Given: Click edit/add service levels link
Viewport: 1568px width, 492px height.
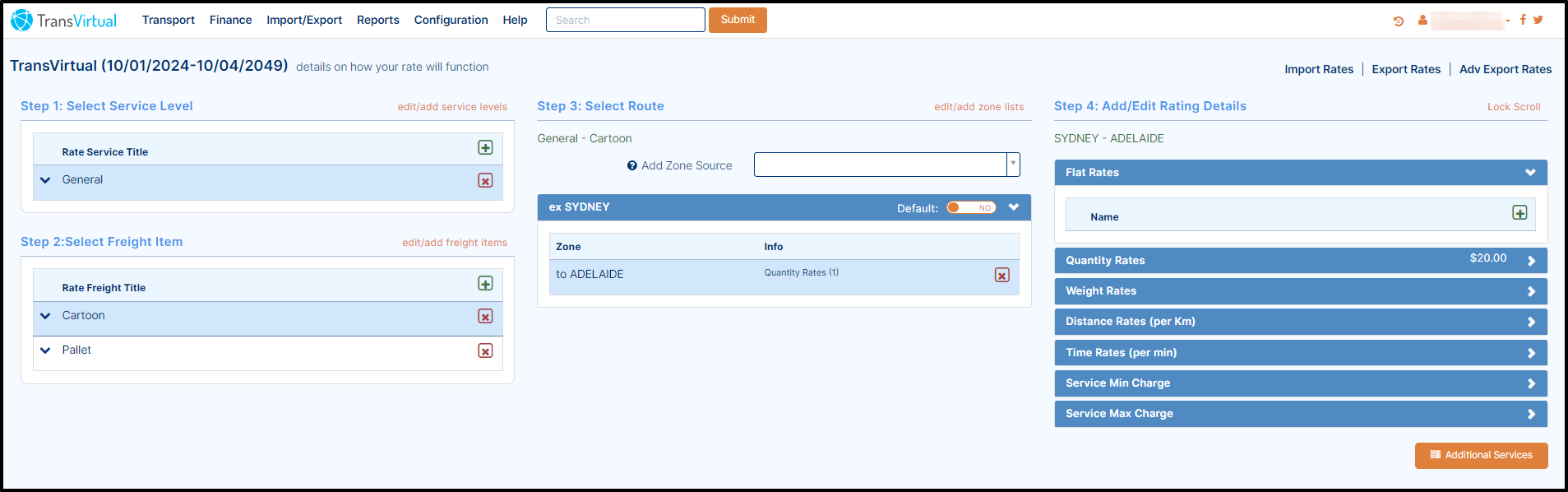Looking at the screenshot, I should [x=452, y=107].
